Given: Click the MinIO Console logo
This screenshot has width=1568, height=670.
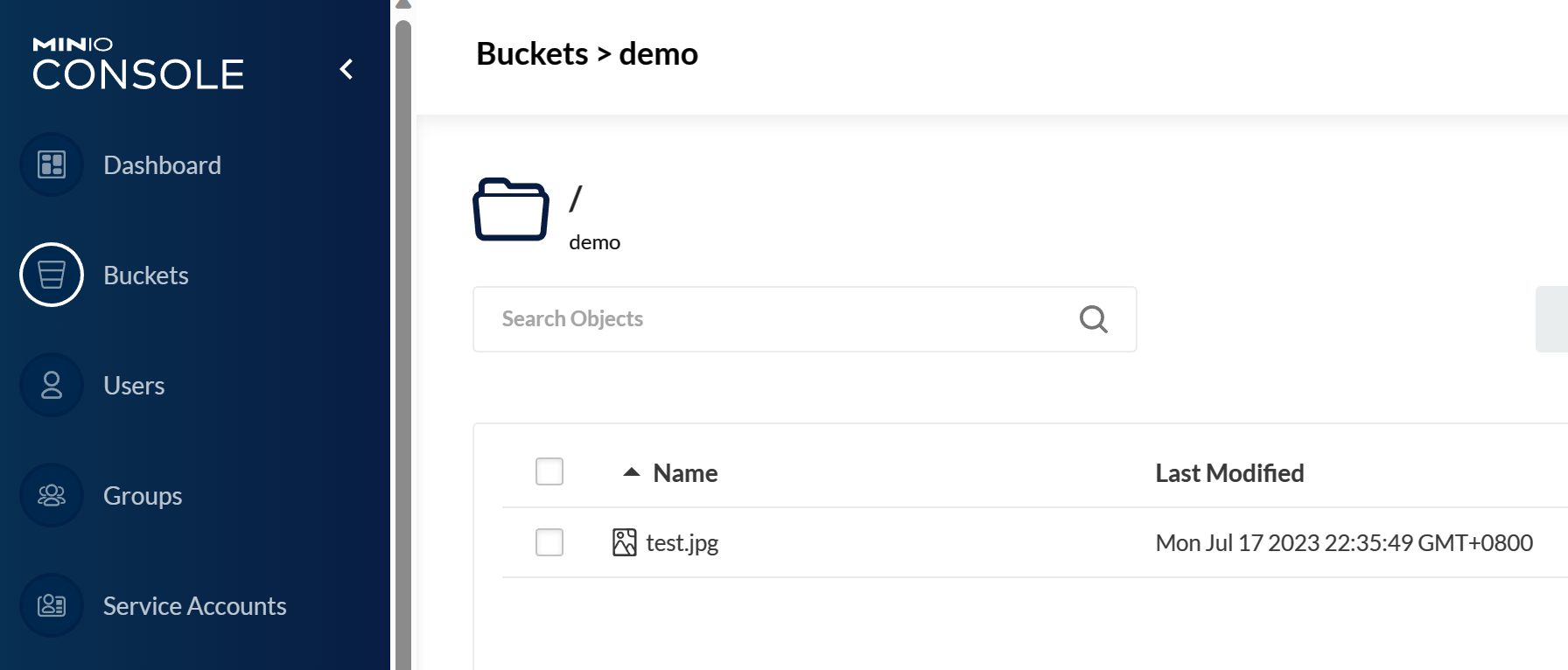Looking at the screenshot, I should [138, 65].
